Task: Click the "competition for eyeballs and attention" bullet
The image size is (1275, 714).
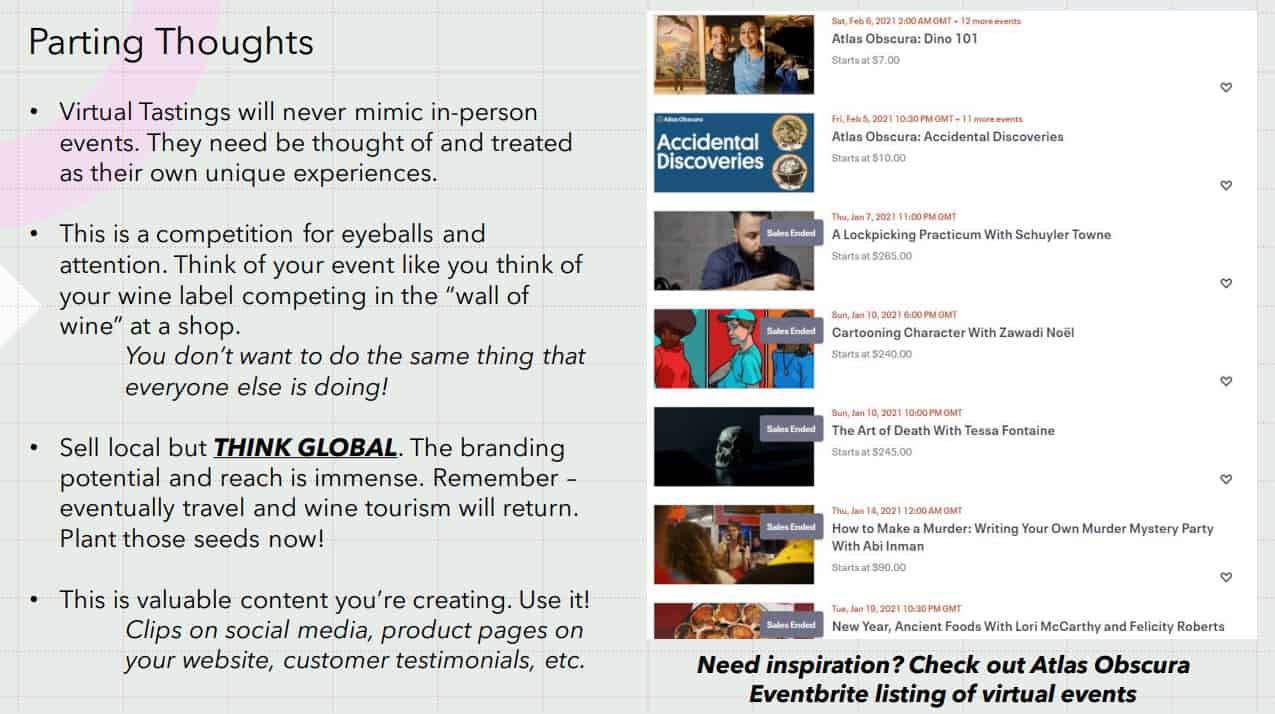Action: (x=321, y=279)
